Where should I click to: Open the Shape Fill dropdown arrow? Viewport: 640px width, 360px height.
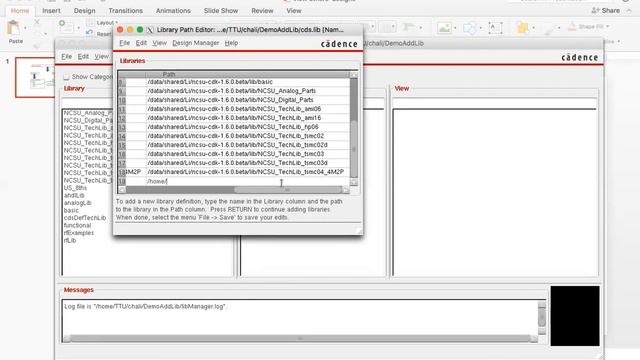click(608, 27)
